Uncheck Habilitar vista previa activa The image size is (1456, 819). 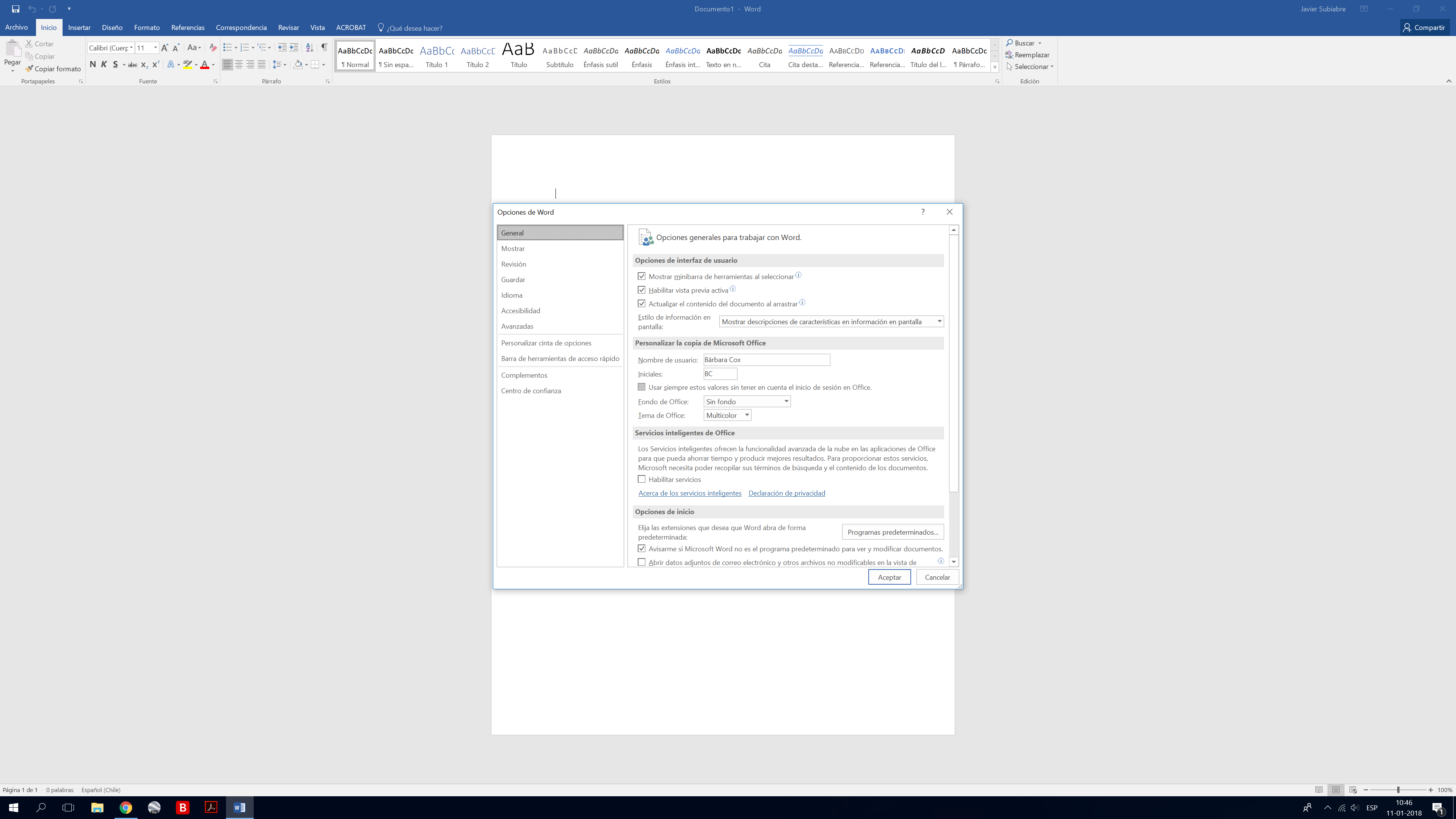click(642, 290)
